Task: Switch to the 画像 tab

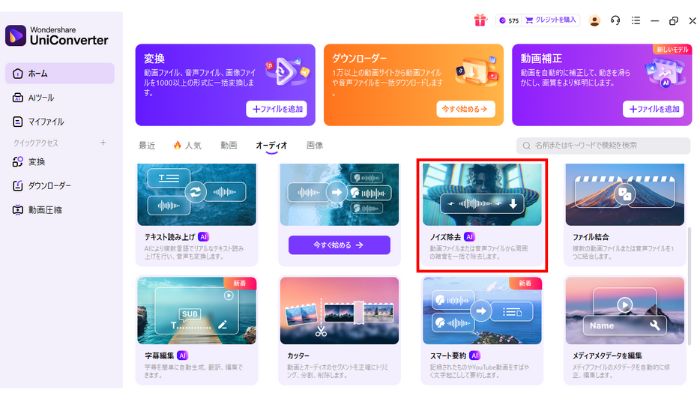Action: [314, 145]
